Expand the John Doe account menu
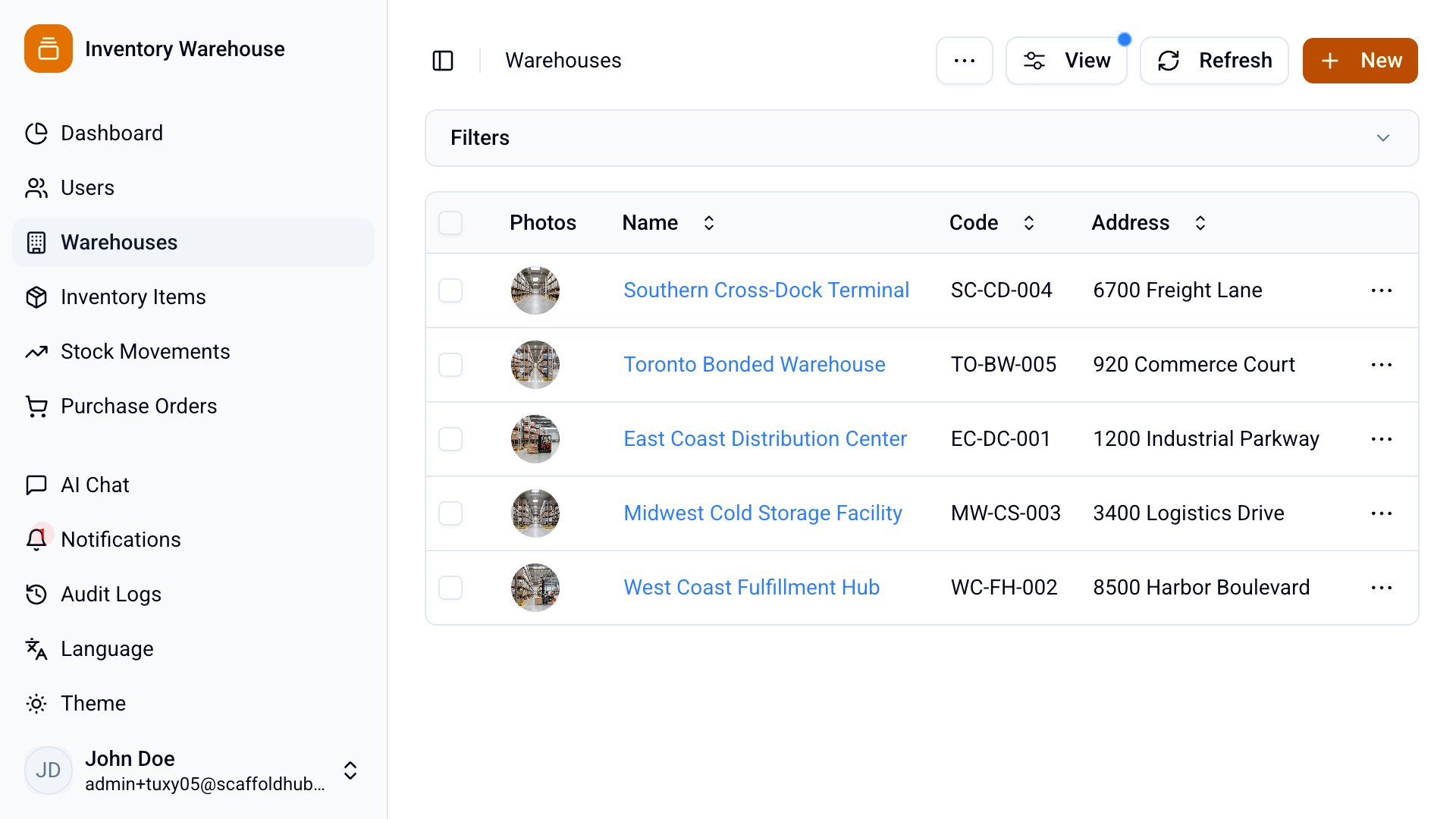The height and width of the screenshot is (819, 1456). point(350,770)
